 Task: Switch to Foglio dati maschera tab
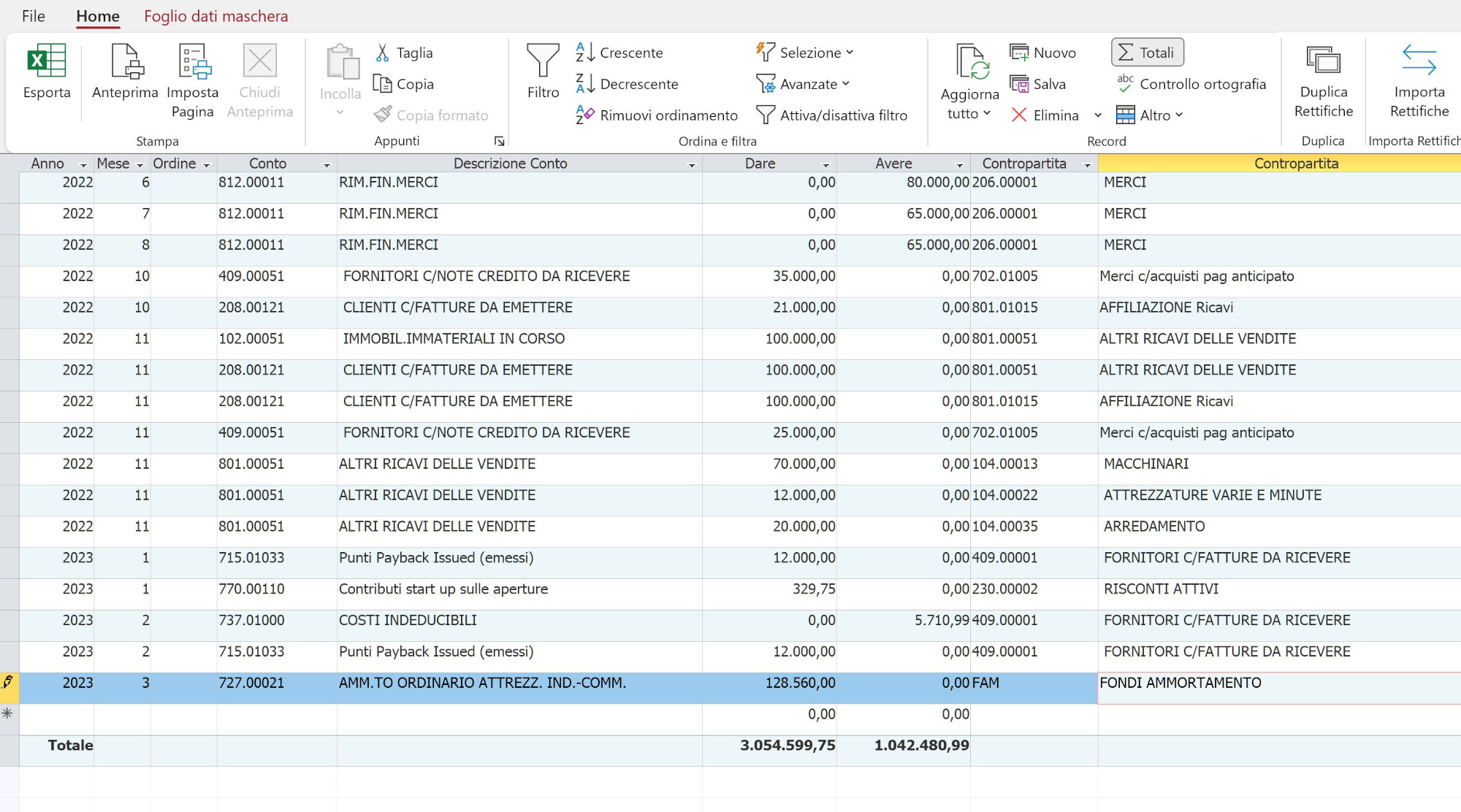[216, 16]
